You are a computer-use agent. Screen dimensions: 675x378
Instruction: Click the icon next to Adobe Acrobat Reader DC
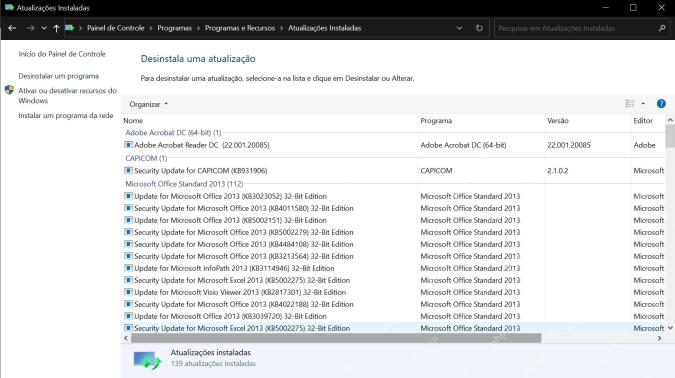(128, 145)
